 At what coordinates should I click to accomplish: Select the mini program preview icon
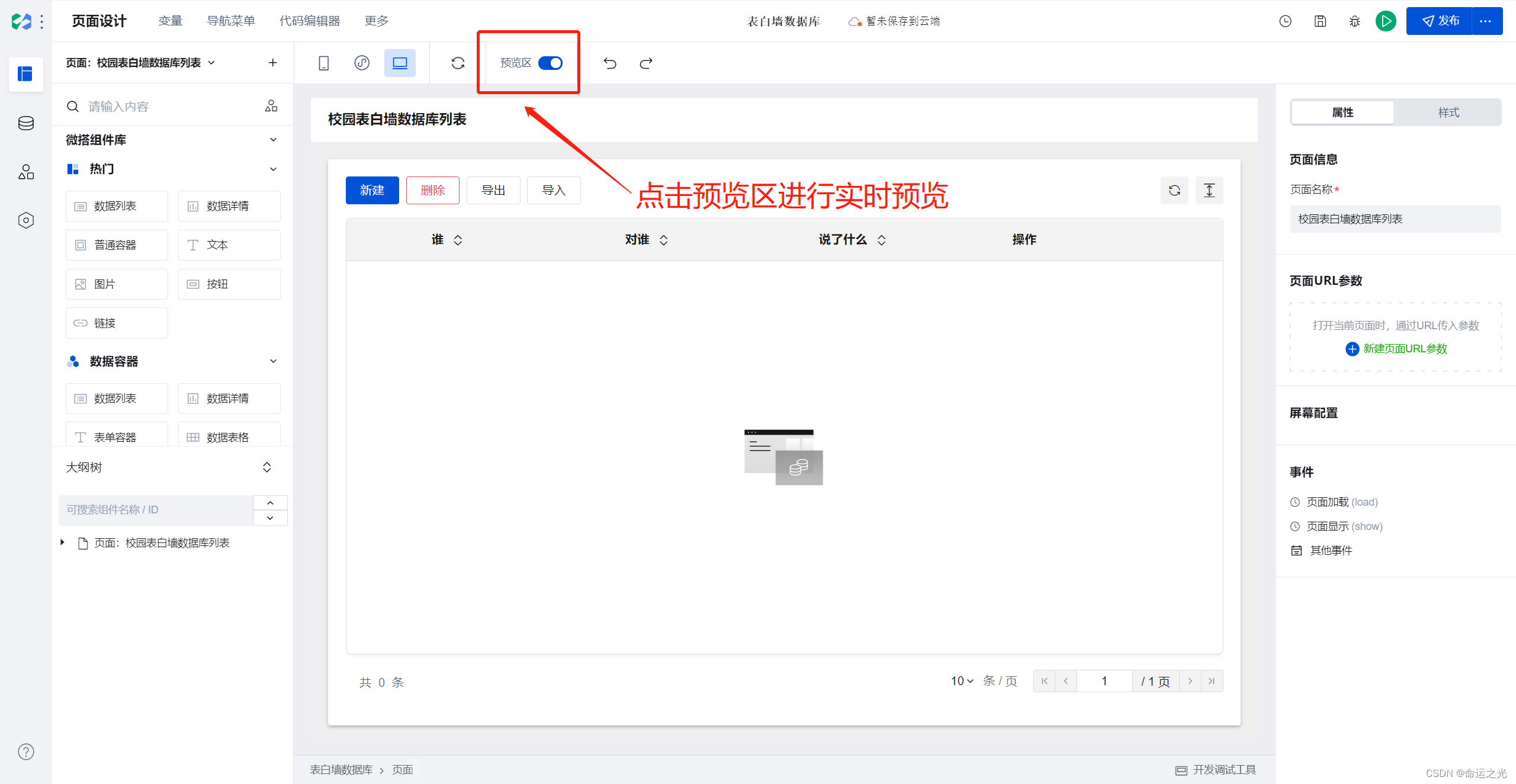(362, 63)
